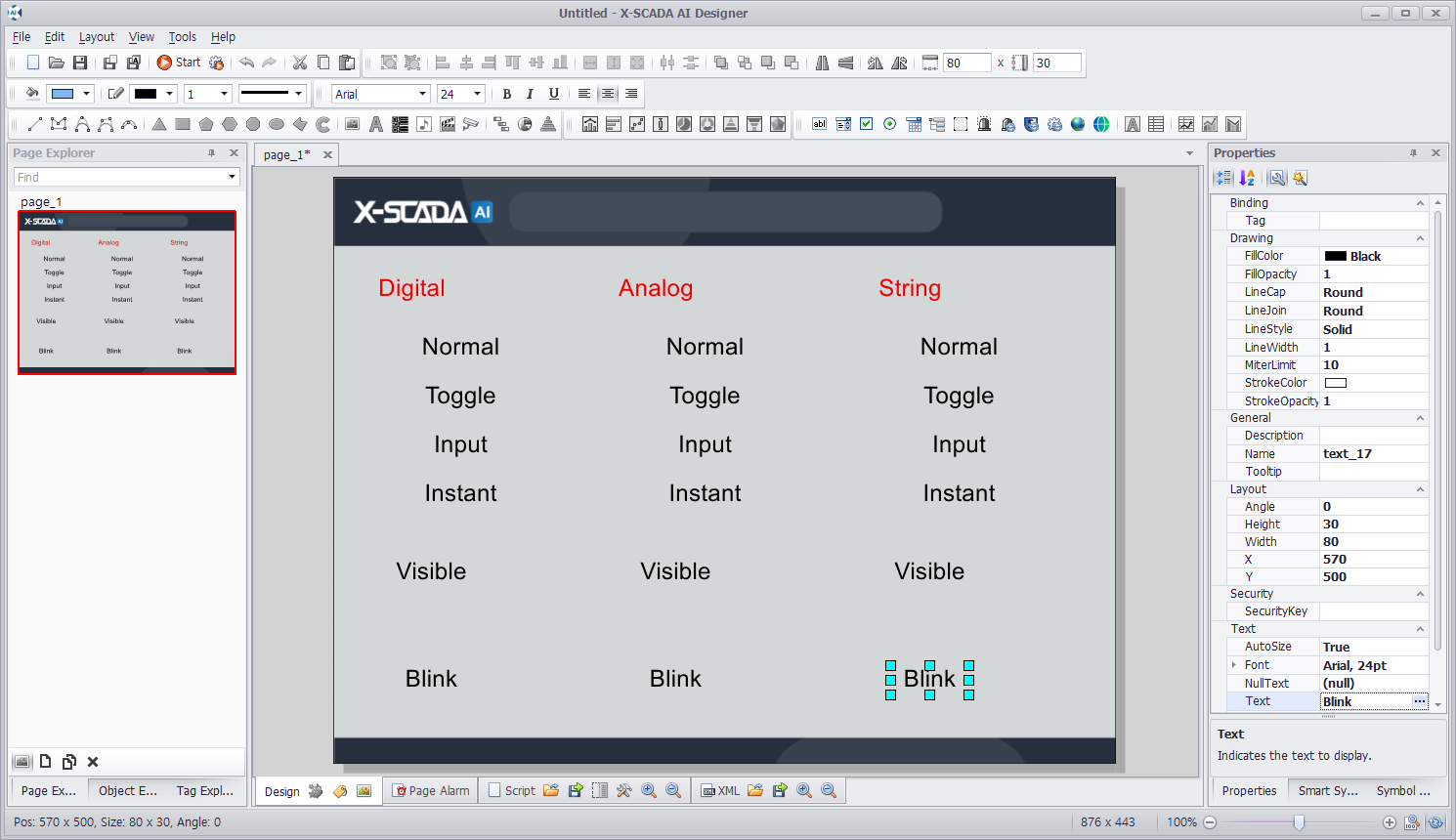Open the Tools menu
Viewport: 1456px width, 840px height.
[183, 37]
